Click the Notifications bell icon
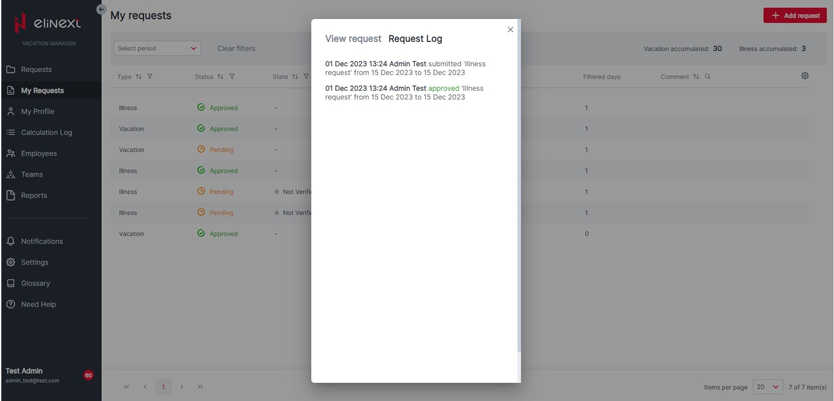 tap(11, 242)
